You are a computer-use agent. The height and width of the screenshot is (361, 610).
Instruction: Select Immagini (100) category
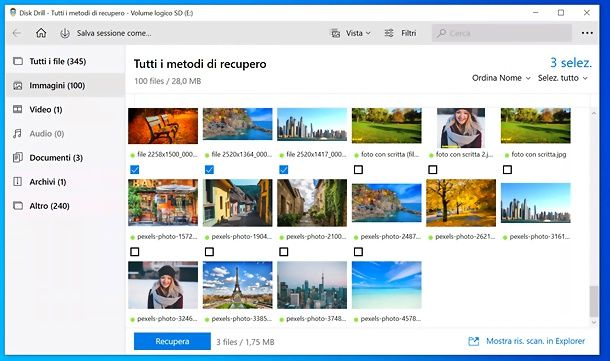point(65,86)
